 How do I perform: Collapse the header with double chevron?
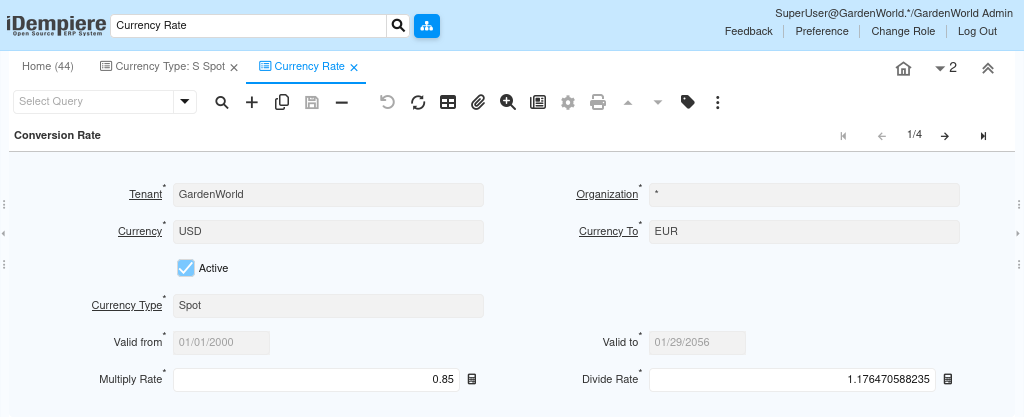988,69
